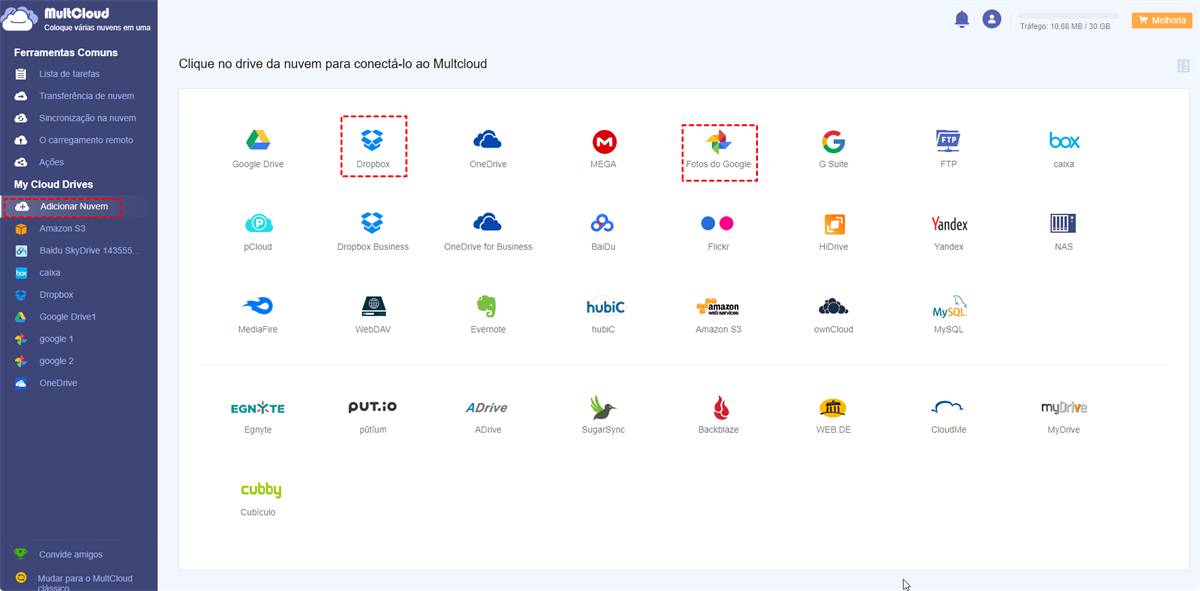The height and width of the screenshot is (591, 1200).
Task: Click the Backblaze flame icon
Action: click(x=718, y=407)
